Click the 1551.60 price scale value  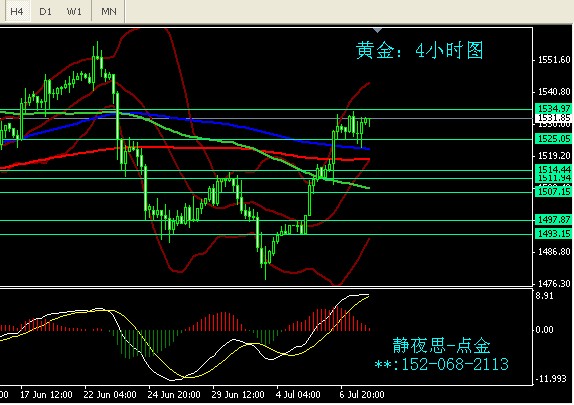coord(554,60)
